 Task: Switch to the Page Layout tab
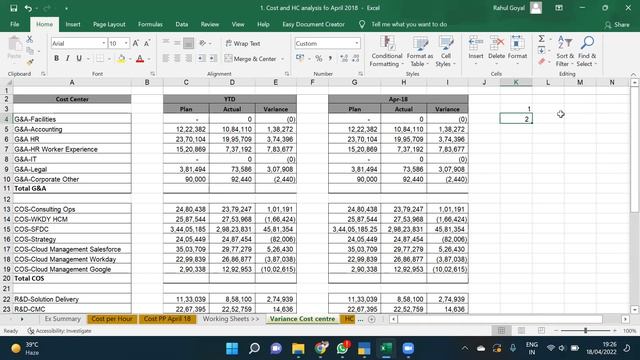click(x=109, y=24)
